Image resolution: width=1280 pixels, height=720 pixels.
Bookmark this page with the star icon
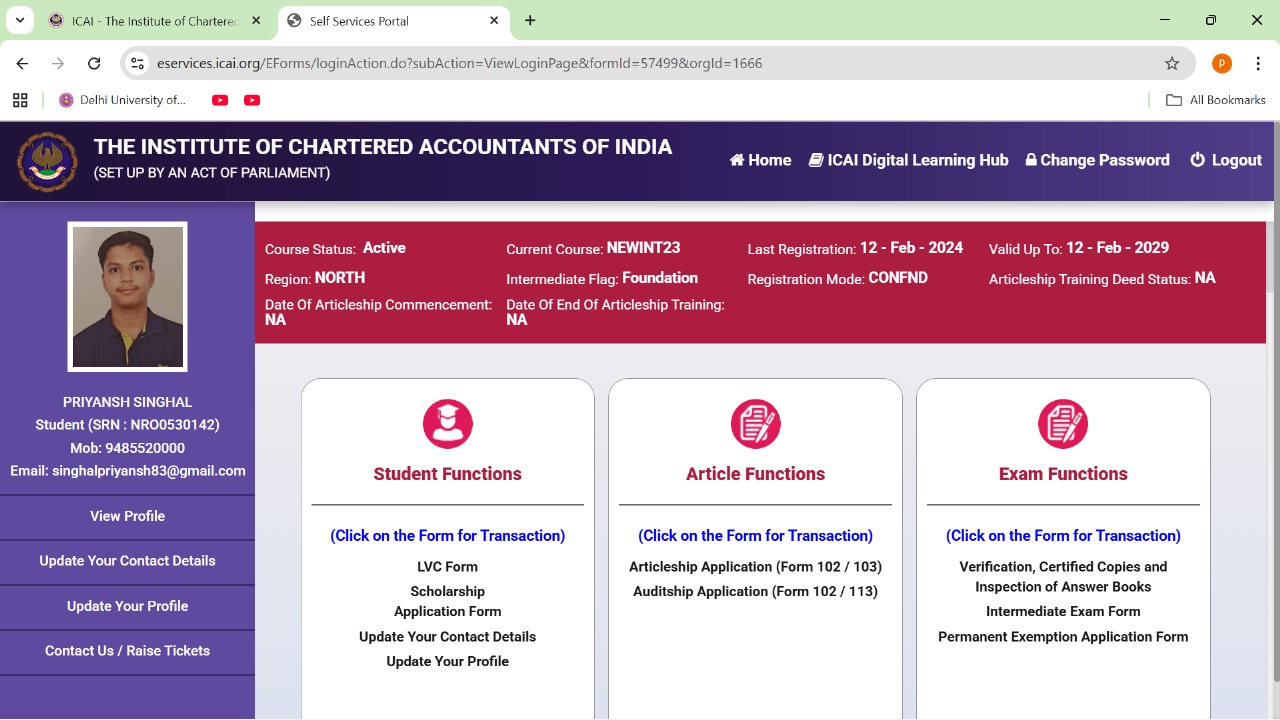tap(1172, 63)
